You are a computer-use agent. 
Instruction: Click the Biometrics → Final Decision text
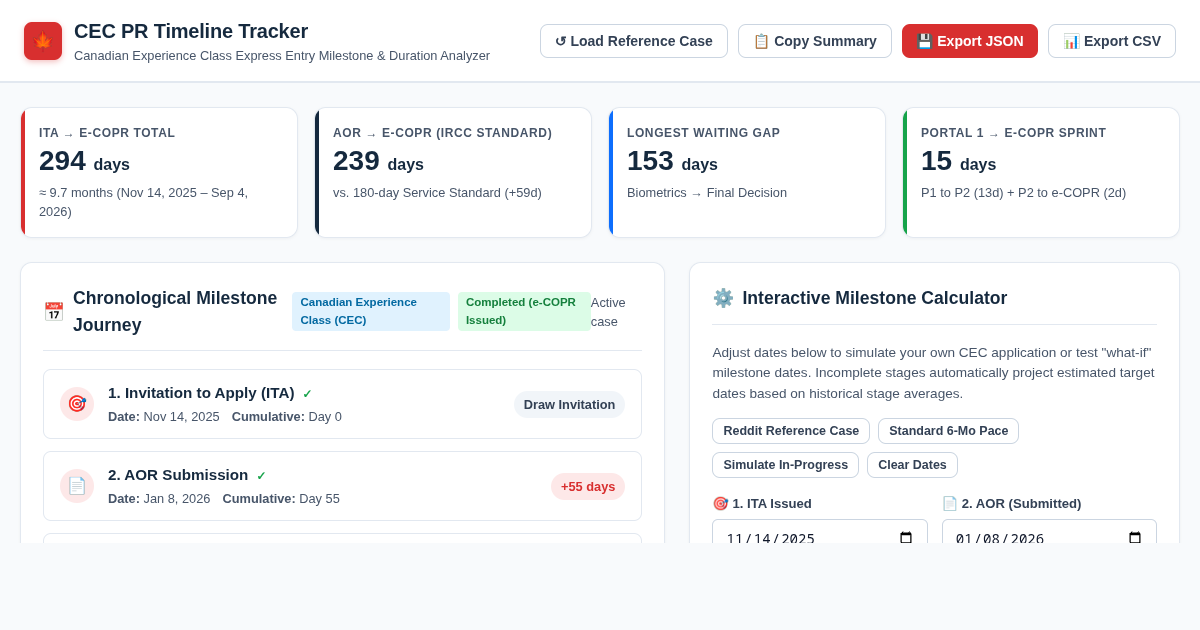point(707,193)
